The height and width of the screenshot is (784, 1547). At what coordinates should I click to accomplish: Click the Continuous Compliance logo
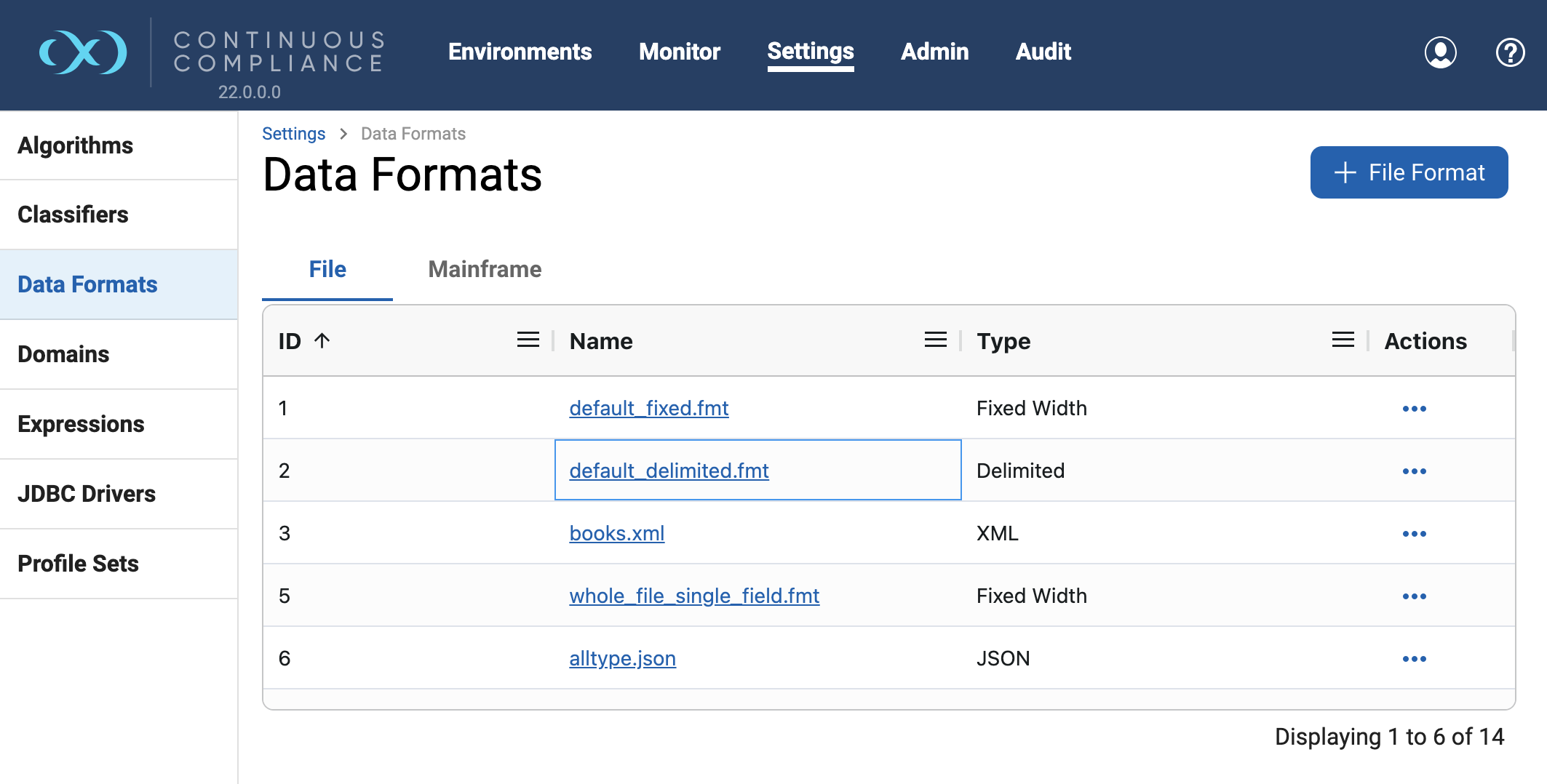pos(83,52)
